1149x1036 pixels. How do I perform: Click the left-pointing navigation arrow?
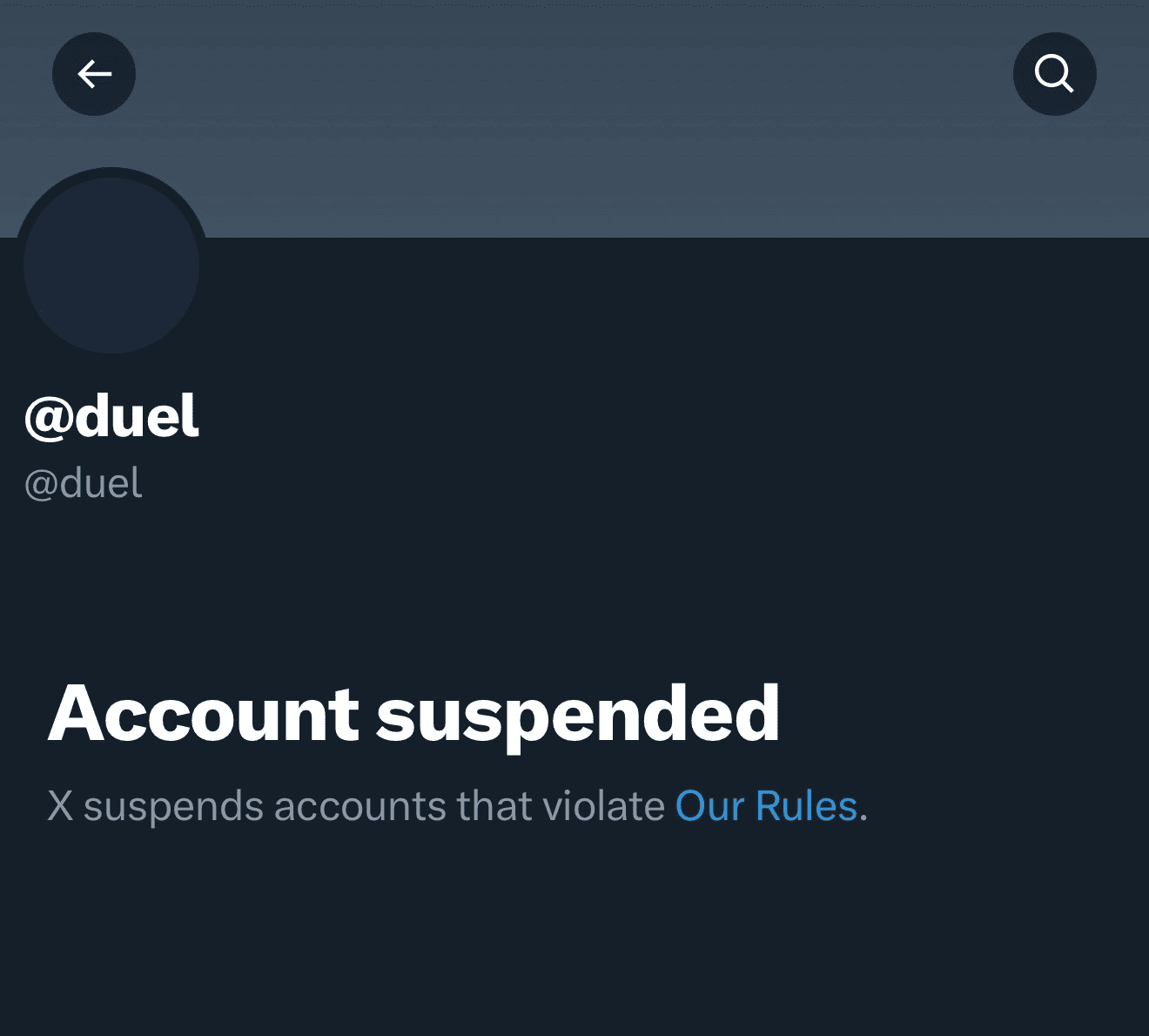[93, 74]
